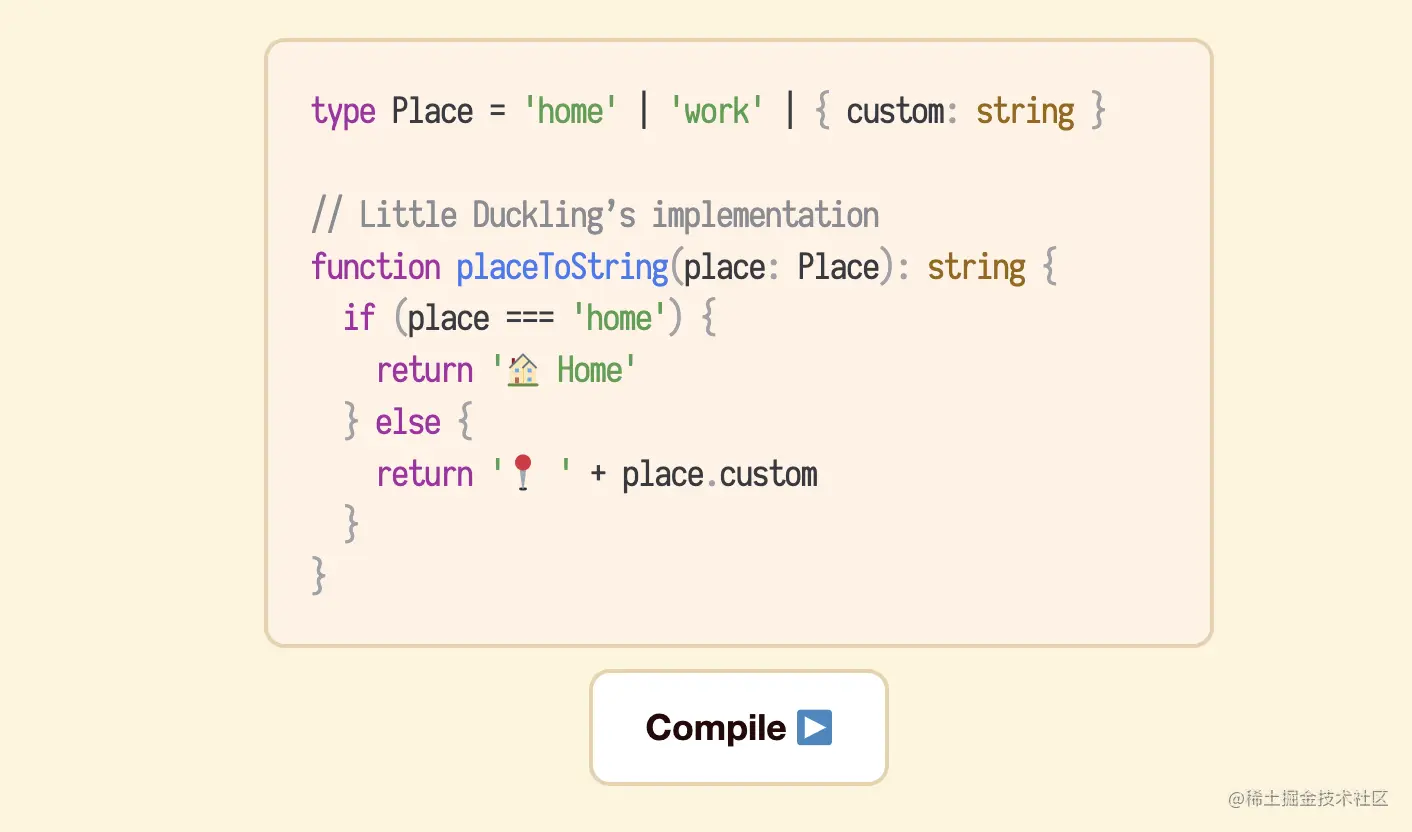The image size is (1412, 832).
Task: Click the Little Duckling's implementation comment
Action: (x=595, y=215)
